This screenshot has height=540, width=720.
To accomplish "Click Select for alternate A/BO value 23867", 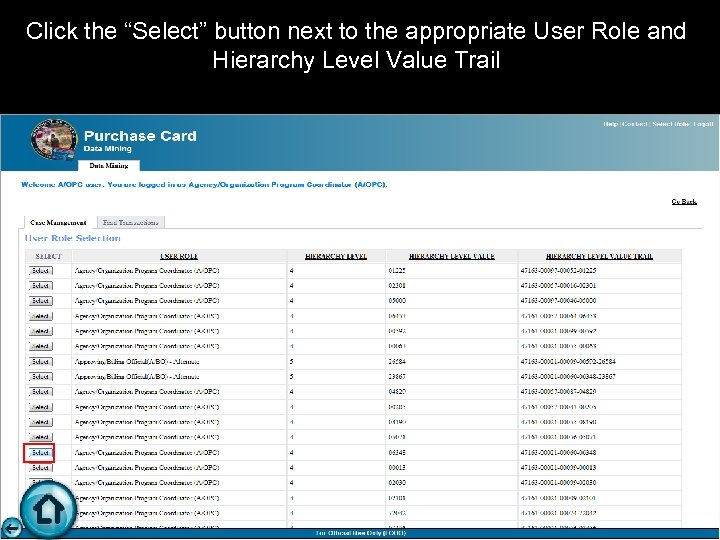I will (40, 377).
